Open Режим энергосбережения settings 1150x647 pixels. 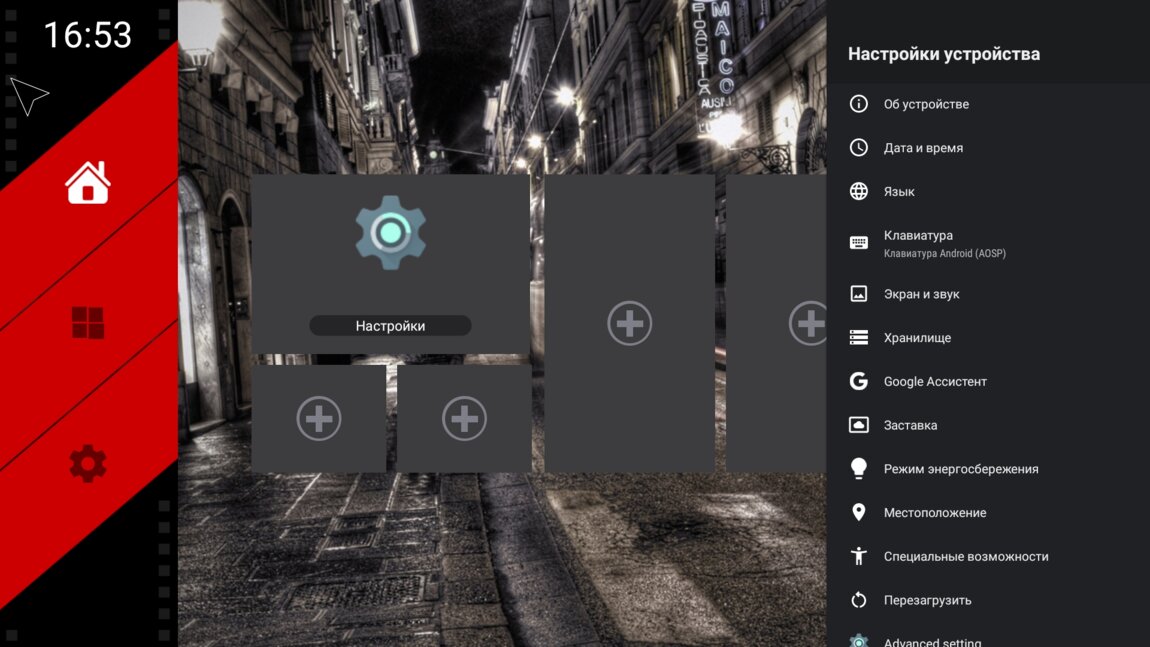(960, 469)
